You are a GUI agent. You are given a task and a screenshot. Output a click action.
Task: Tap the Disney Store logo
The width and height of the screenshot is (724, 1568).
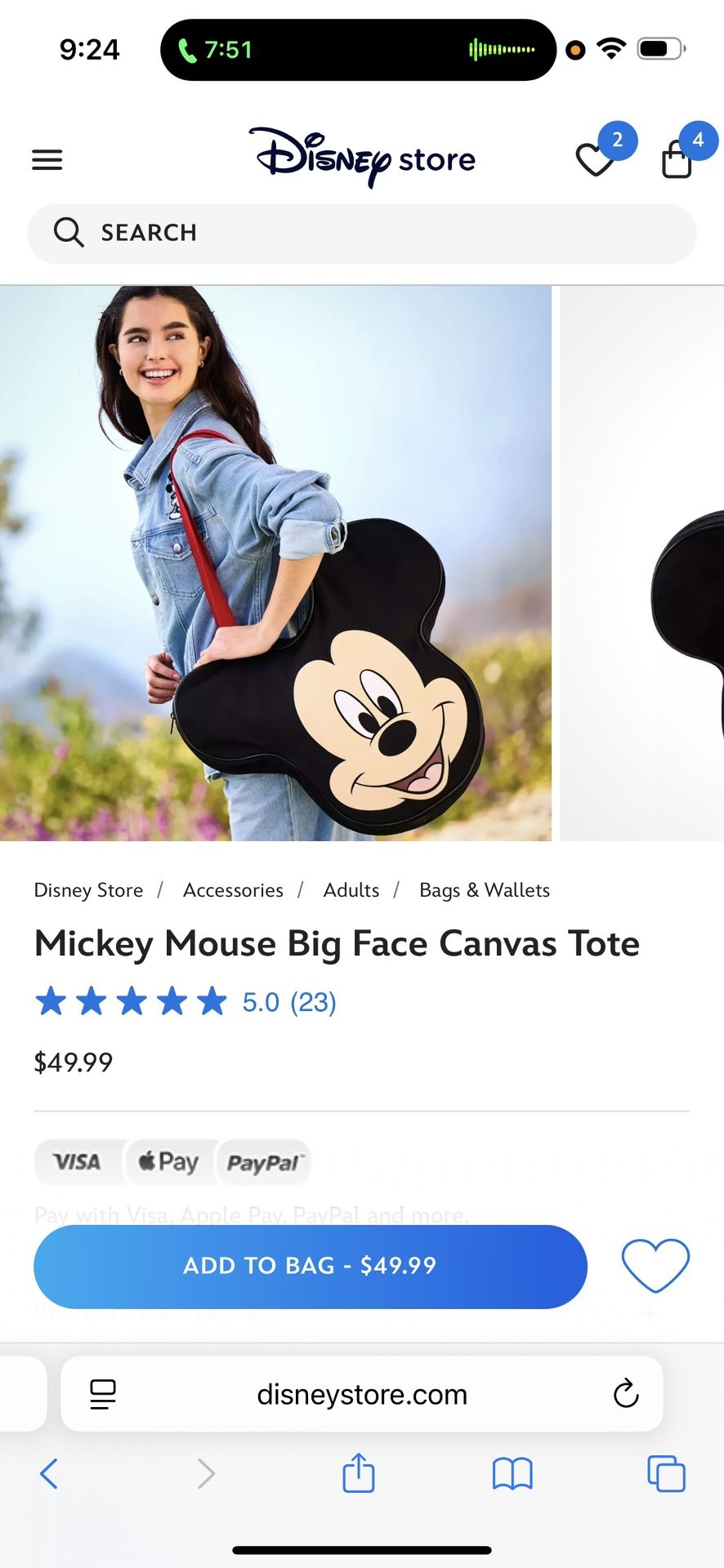click(362, 157)
